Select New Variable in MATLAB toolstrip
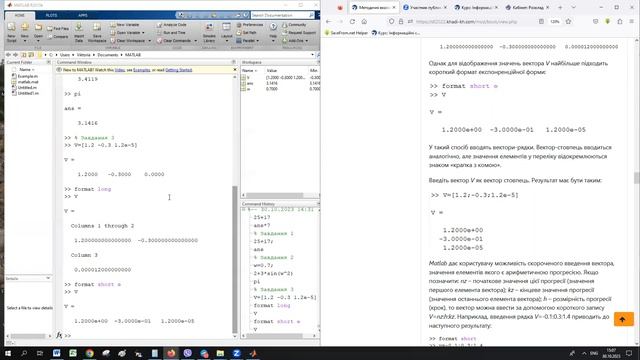The height and width of the screenshot is (360, 640). [x=124, y=25]
